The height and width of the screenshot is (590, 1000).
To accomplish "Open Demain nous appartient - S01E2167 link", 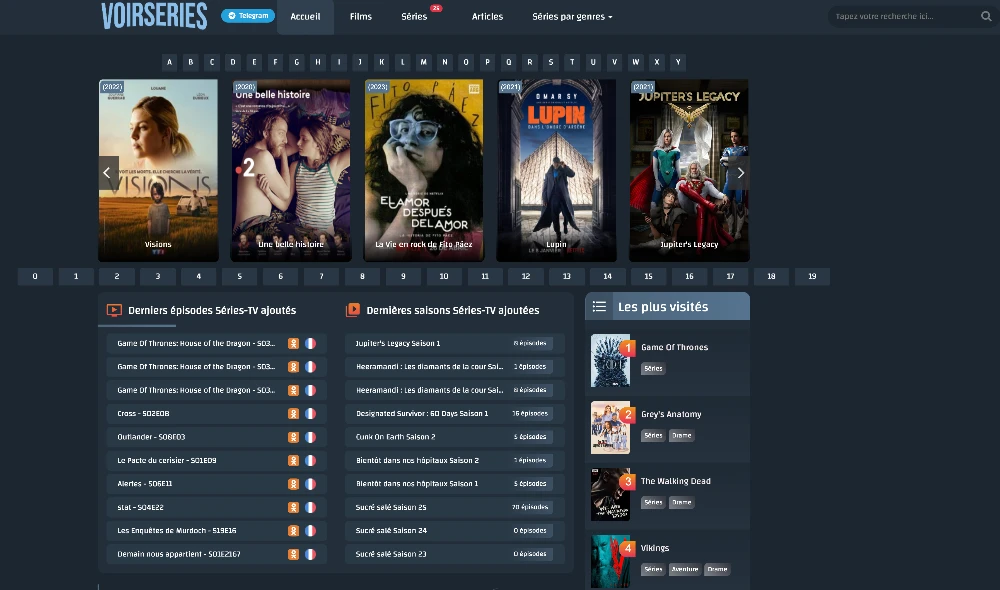I will 179,554.
